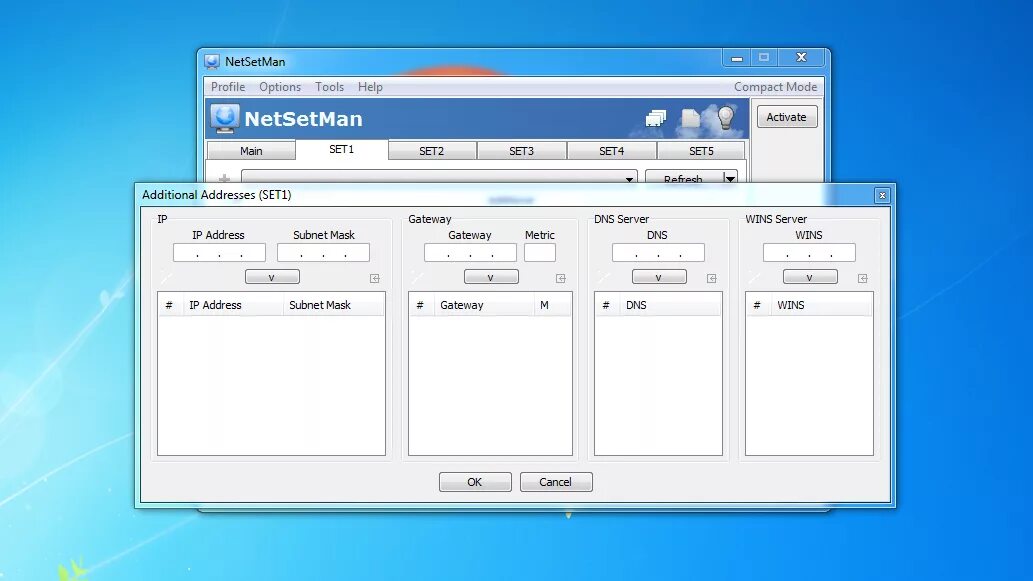Screen dimensions: 1033x581
Task: Click the faded wand icon in Gateway group
Action: [x=416, y=278]
